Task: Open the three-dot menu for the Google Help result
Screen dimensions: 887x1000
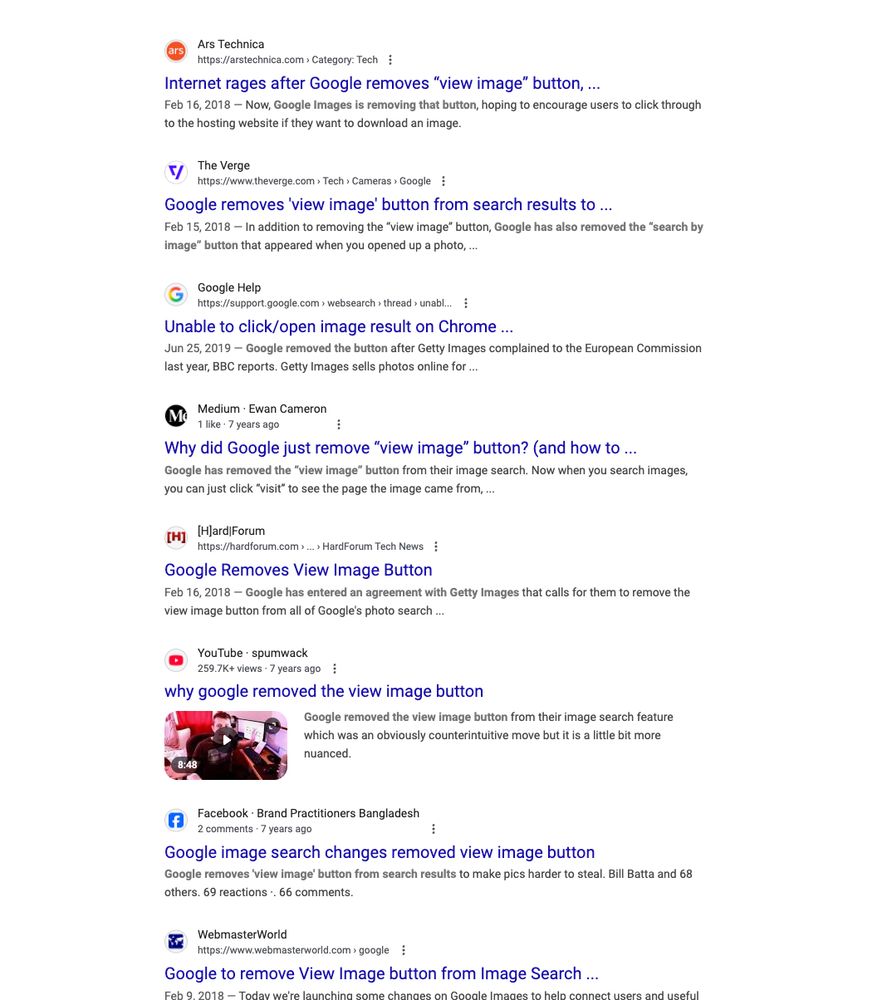Action: point(465,303)
